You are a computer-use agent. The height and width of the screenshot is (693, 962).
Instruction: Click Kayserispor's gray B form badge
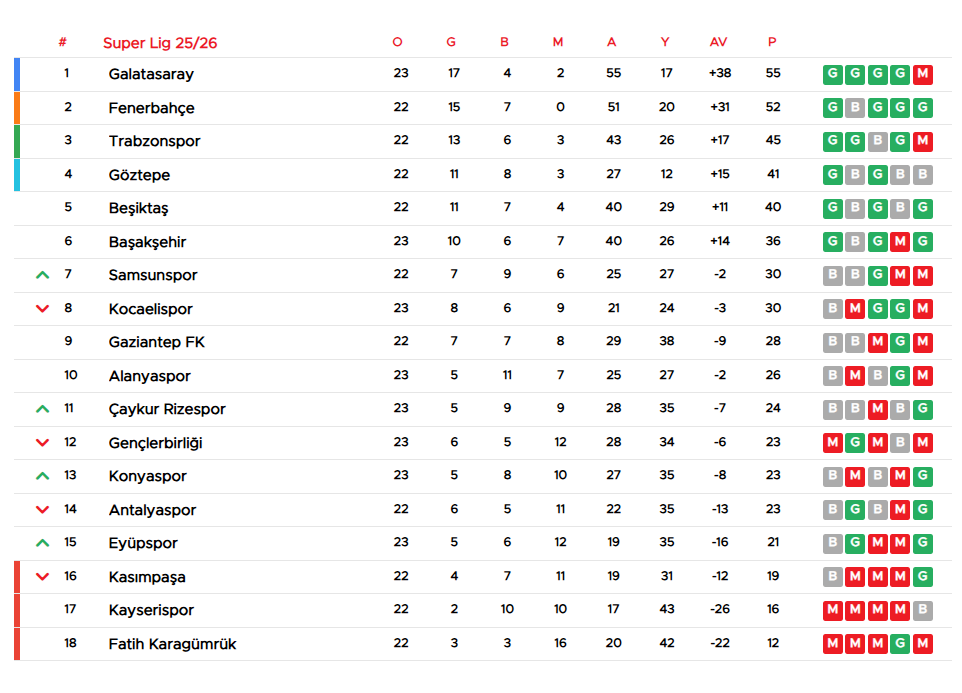(923, 610)
